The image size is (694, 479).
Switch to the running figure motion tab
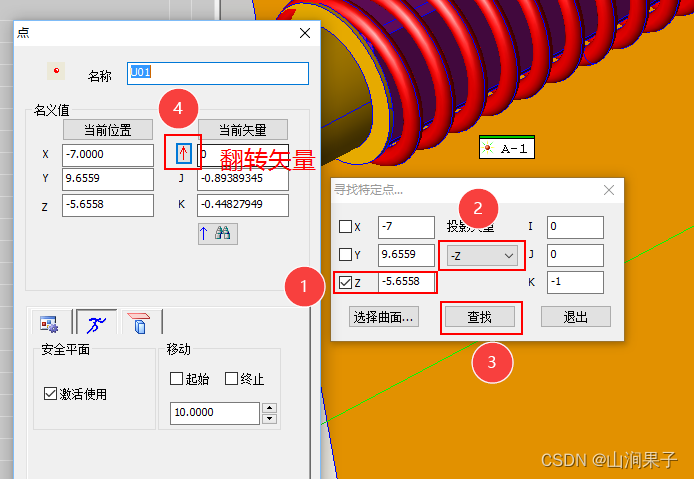(96, 324)
